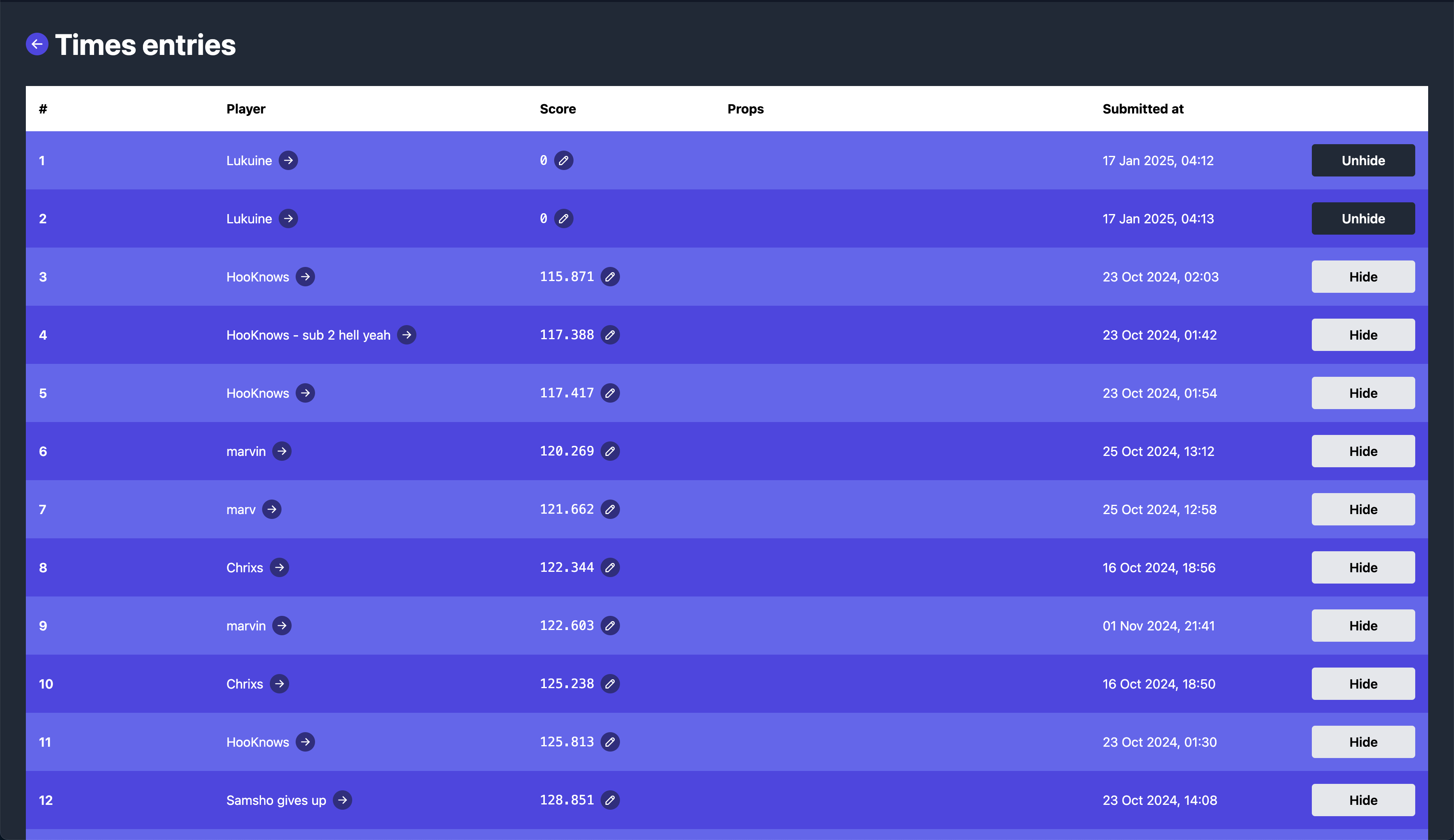Unhide Lukuine entry from 04:12

click(1363, 160)
